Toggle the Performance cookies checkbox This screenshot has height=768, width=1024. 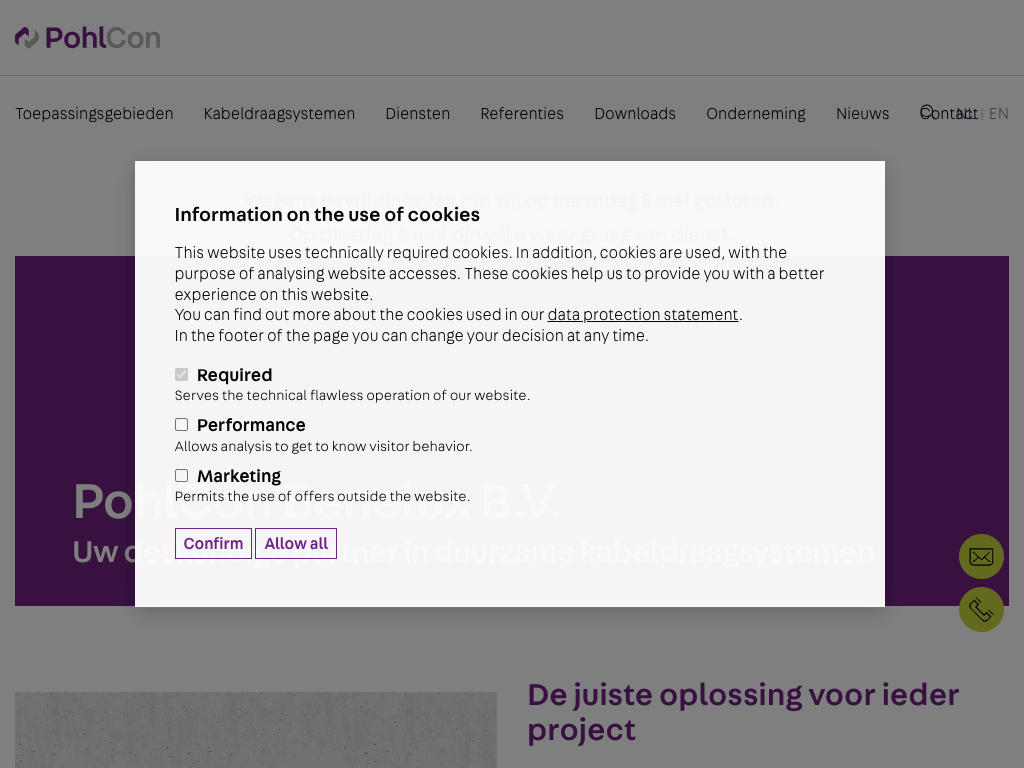coord(181,425)
